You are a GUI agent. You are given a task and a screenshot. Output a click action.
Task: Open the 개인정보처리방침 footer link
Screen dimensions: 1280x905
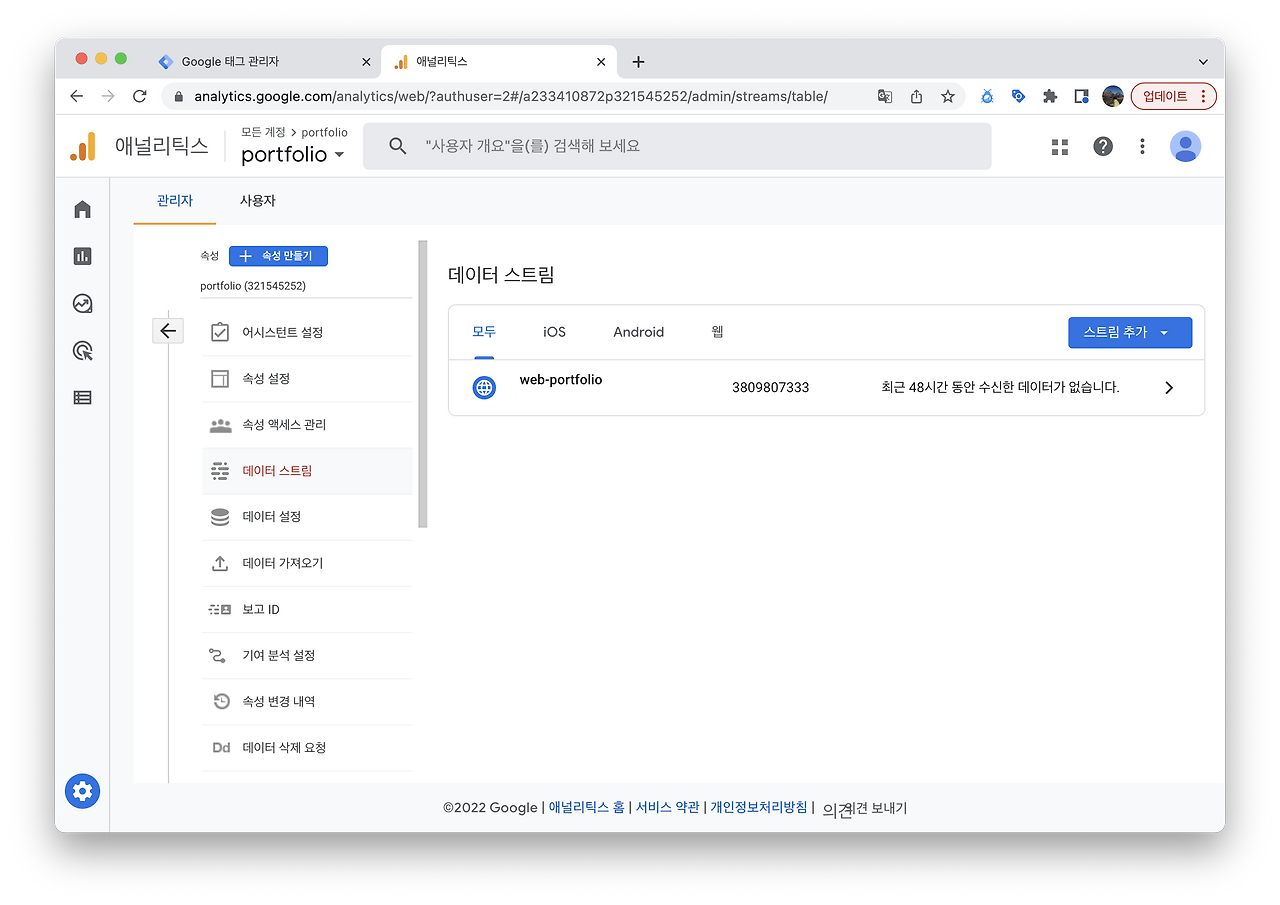[759, 808]
